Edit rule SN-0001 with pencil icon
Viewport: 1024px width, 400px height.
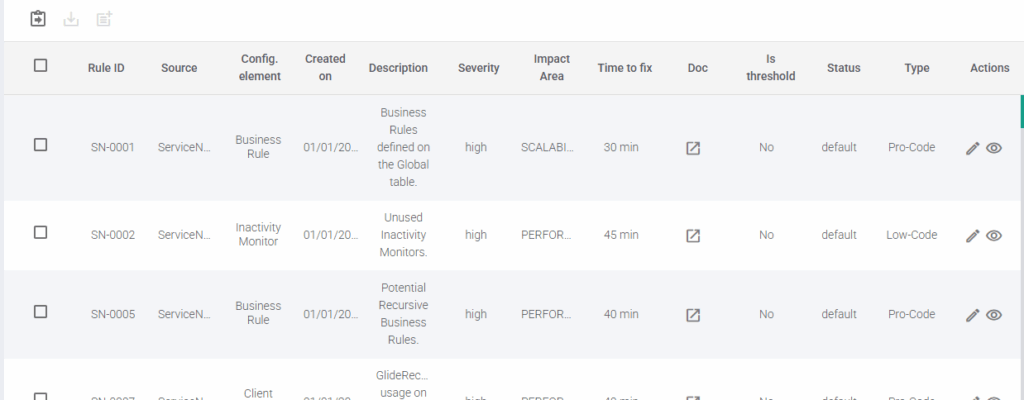click(972, 148)
